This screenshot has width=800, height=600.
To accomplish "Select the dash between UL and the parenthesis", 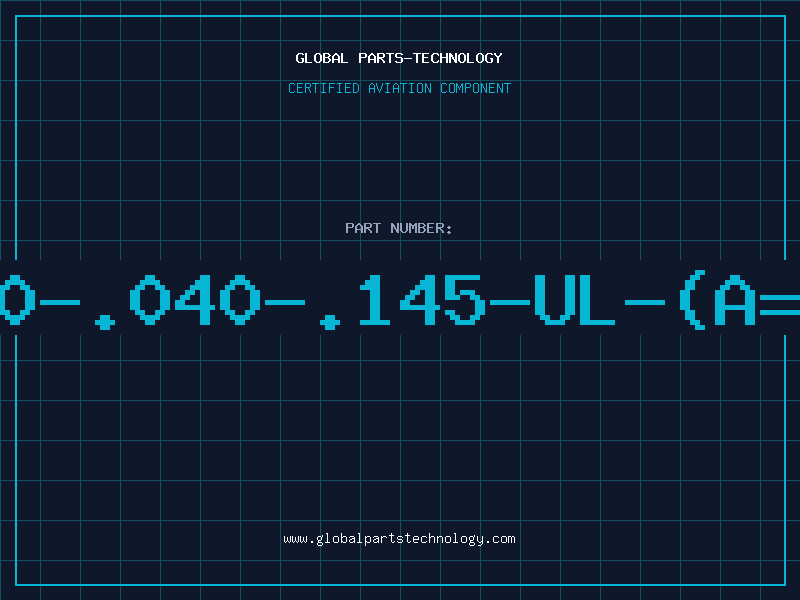I will coord(645,303).
